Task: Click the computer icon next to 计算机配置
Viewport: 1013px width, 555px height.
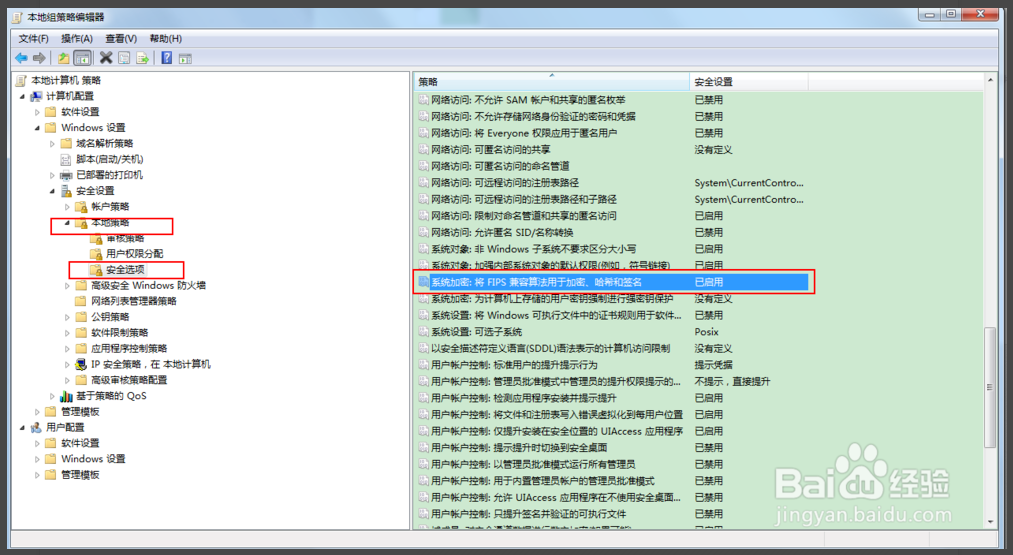Action: pos(36,96)
